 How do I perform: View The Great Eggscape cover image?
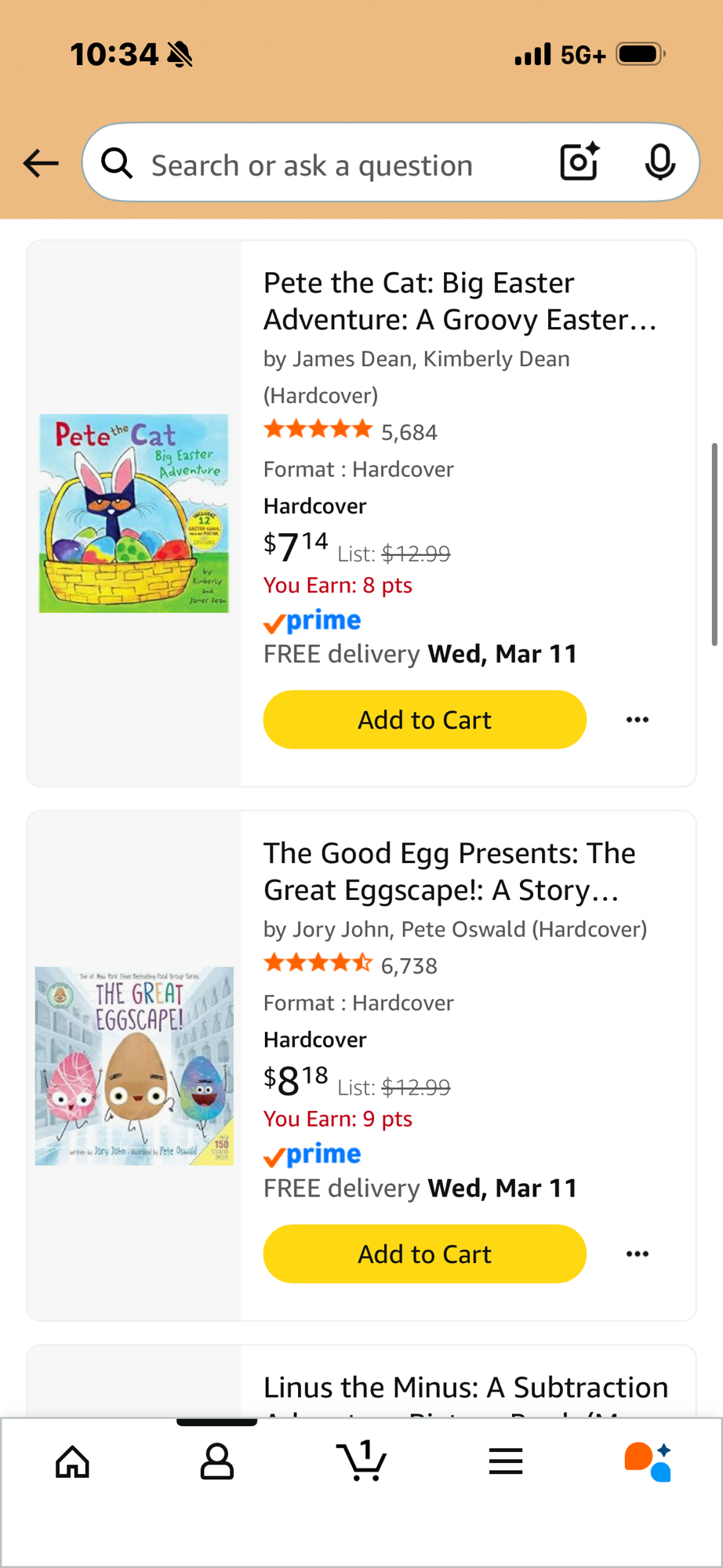[134, 1065]
